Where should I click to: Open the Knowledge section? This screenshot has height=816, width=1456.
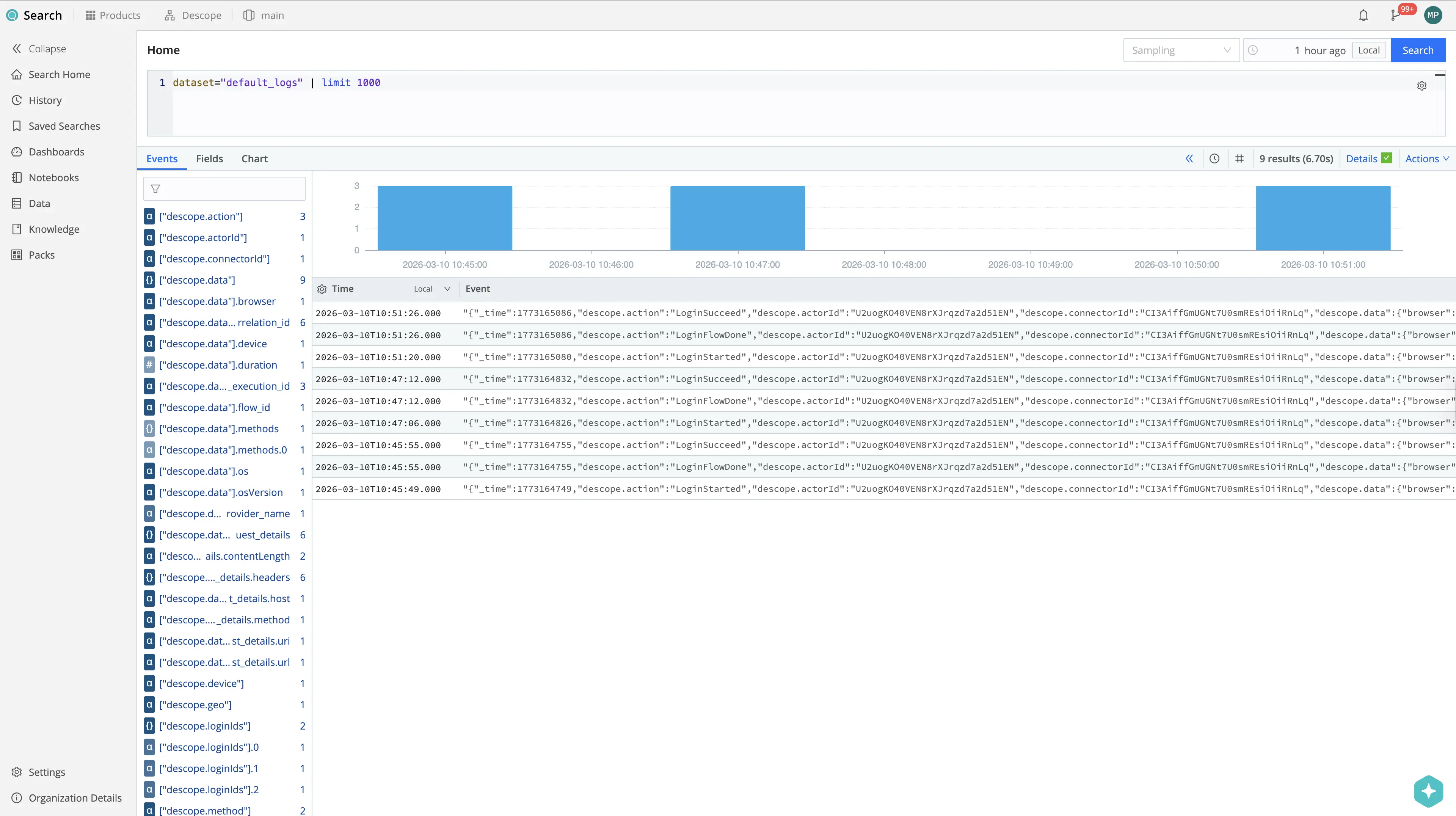pos(54,228)
